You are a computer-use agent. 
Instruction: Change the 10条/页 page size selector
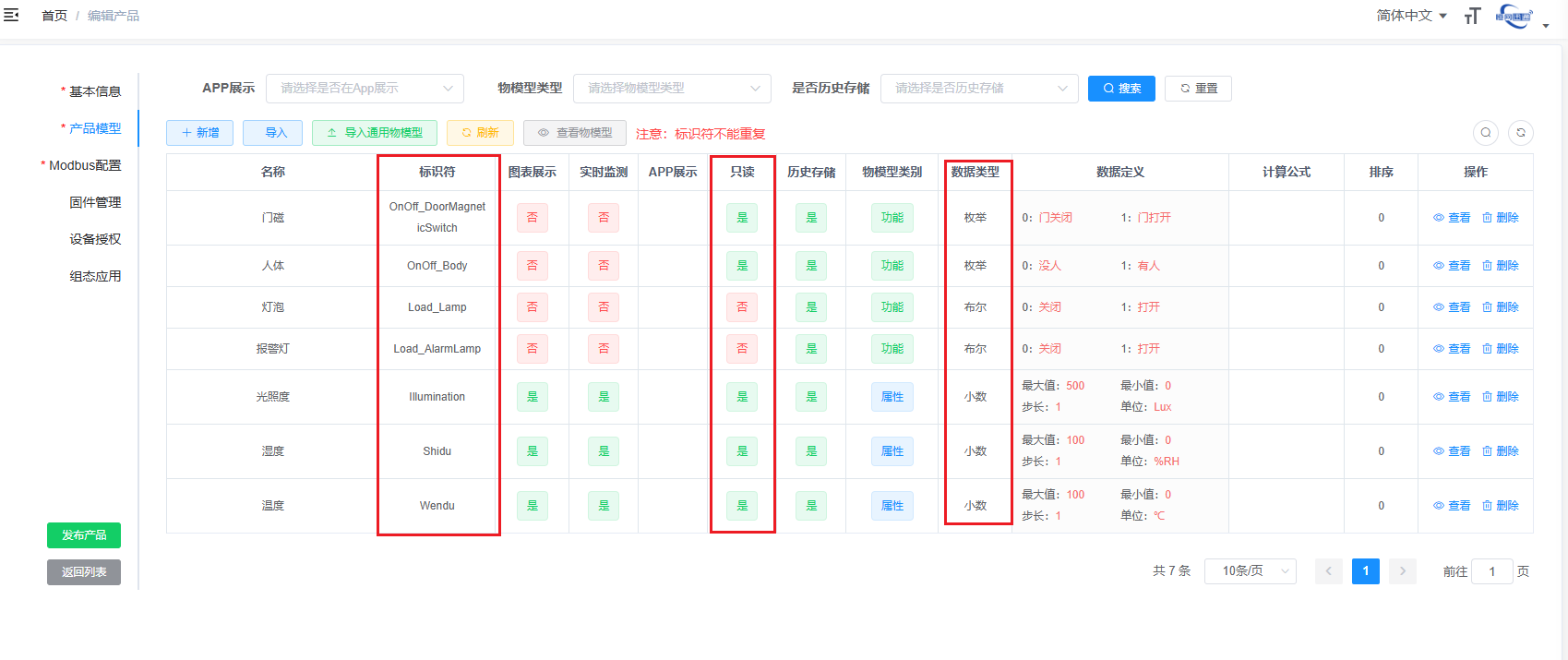click(1250, 571)
